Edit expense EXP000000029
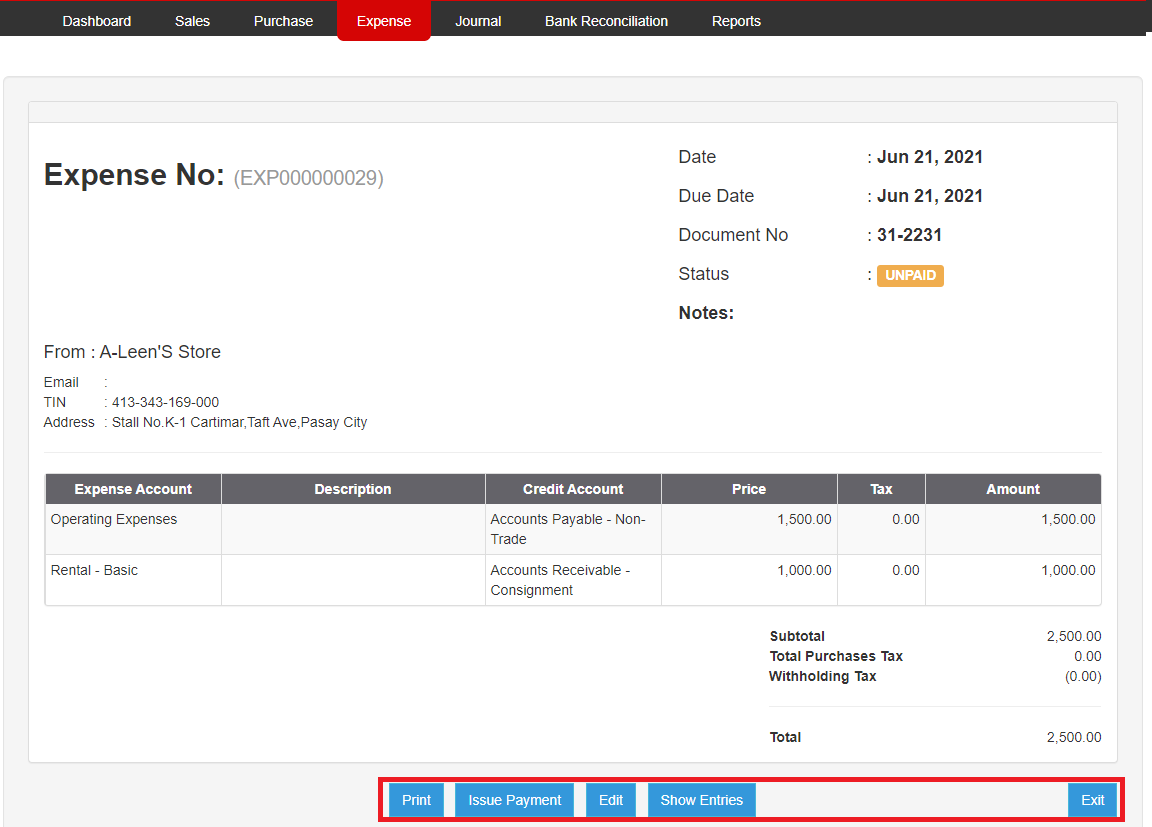Screen dimensions: 1152x827 (x=610, y=800)
